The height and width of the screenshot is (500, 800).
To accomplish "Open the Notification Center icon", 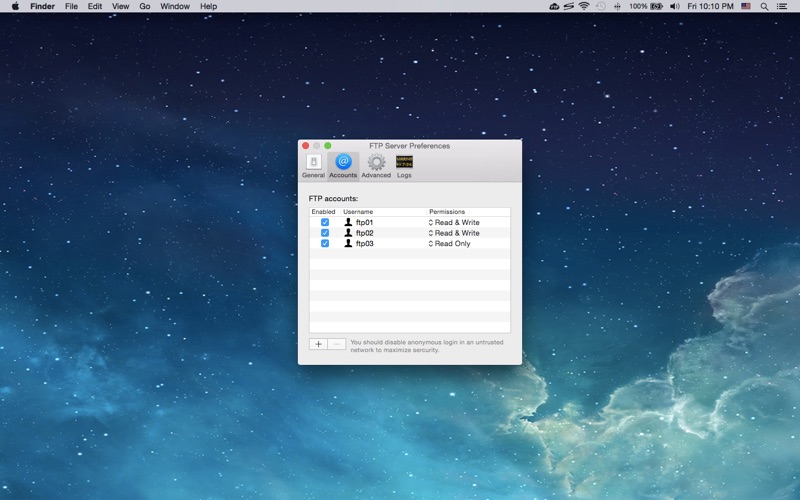I will pos(786,6).
